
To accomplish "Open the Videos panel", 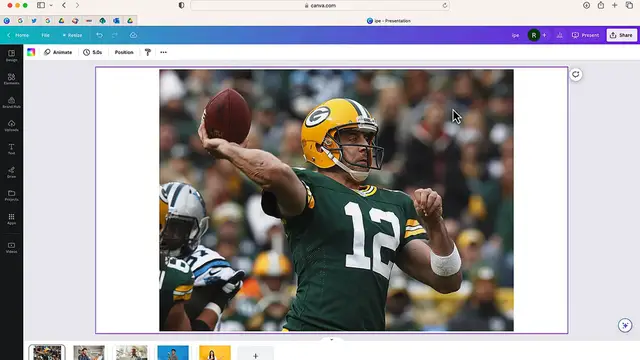I will tap(11, 248).
